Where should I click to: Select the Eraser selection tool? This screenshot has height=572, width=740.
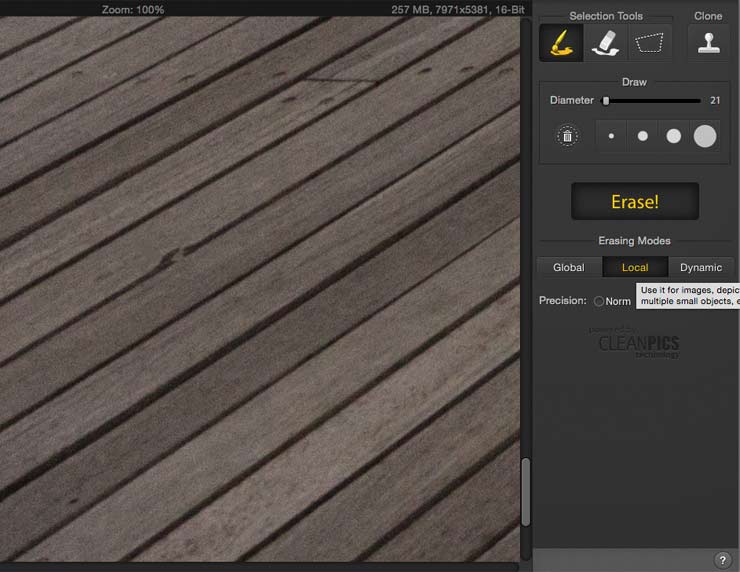[x=605, y=43]
